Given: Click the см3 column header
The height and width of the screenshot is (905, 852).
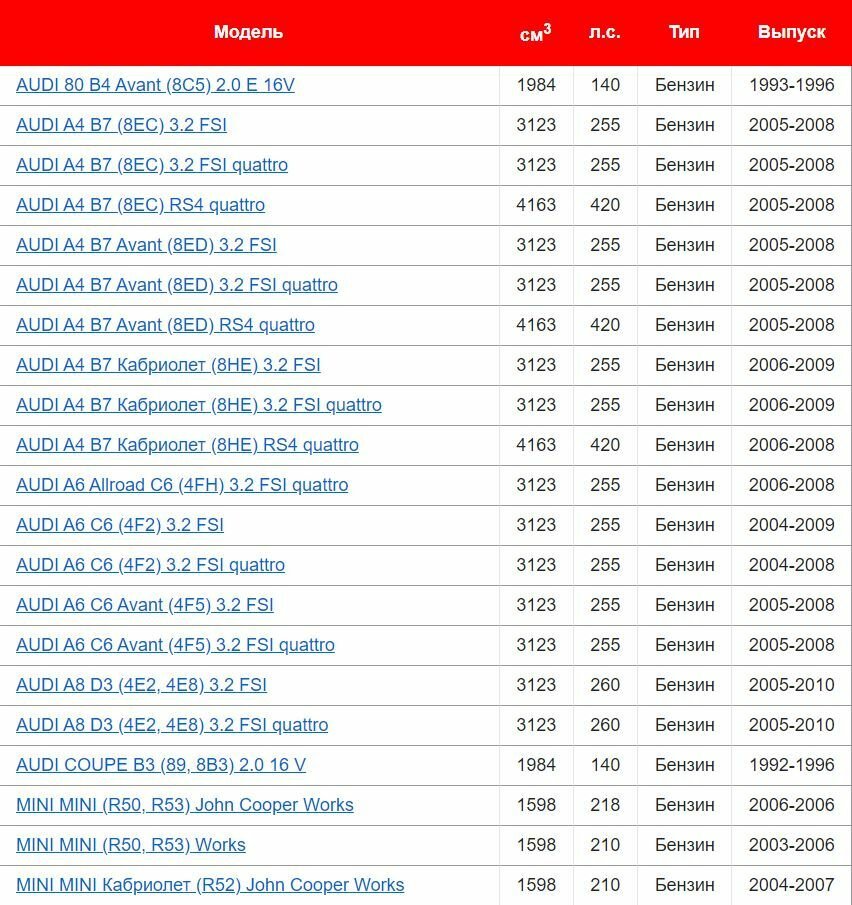Looking at the screenshot, I should point(536,32).
